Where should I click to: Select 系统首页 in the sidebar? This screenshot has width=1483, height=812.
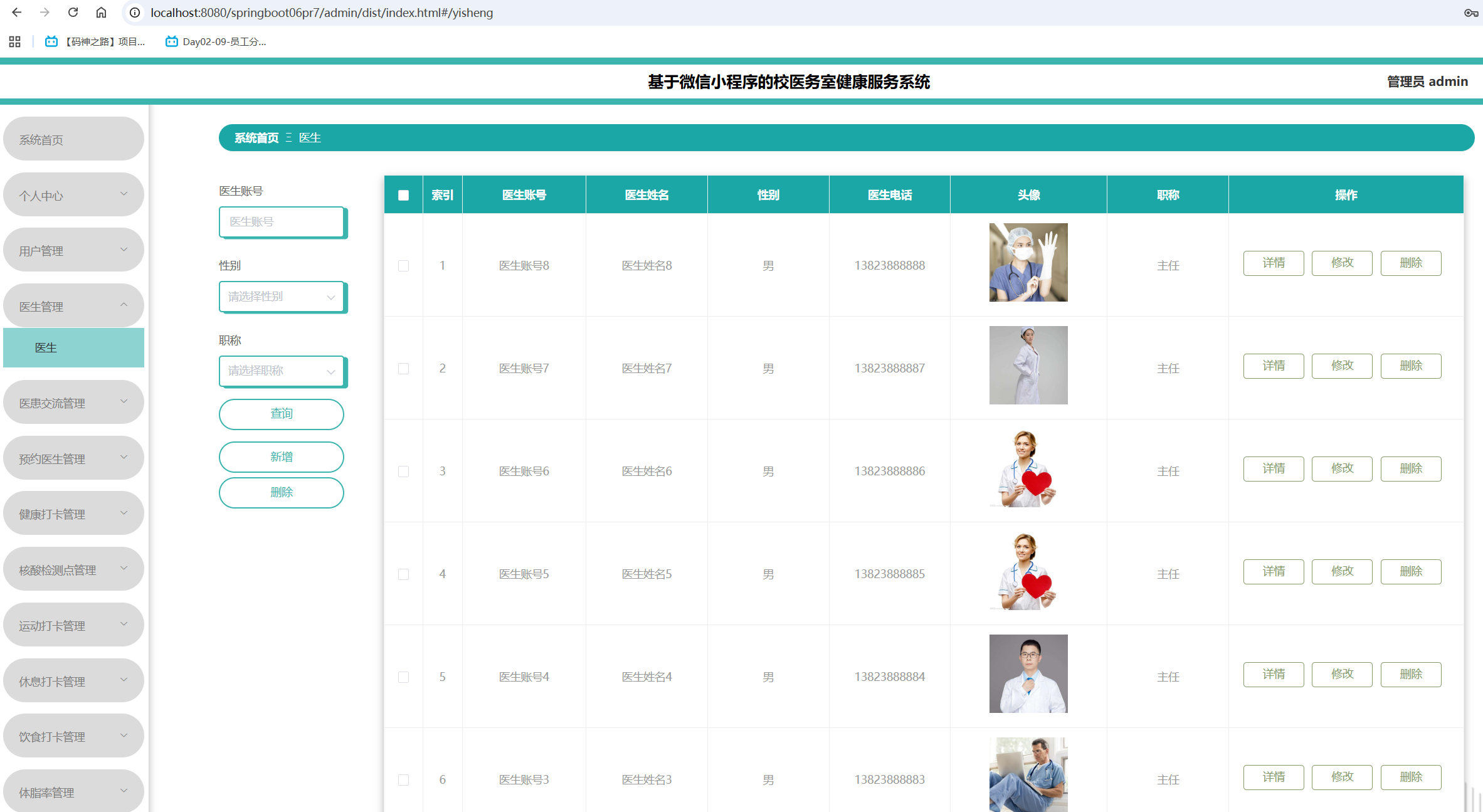(x=73, y=139)
